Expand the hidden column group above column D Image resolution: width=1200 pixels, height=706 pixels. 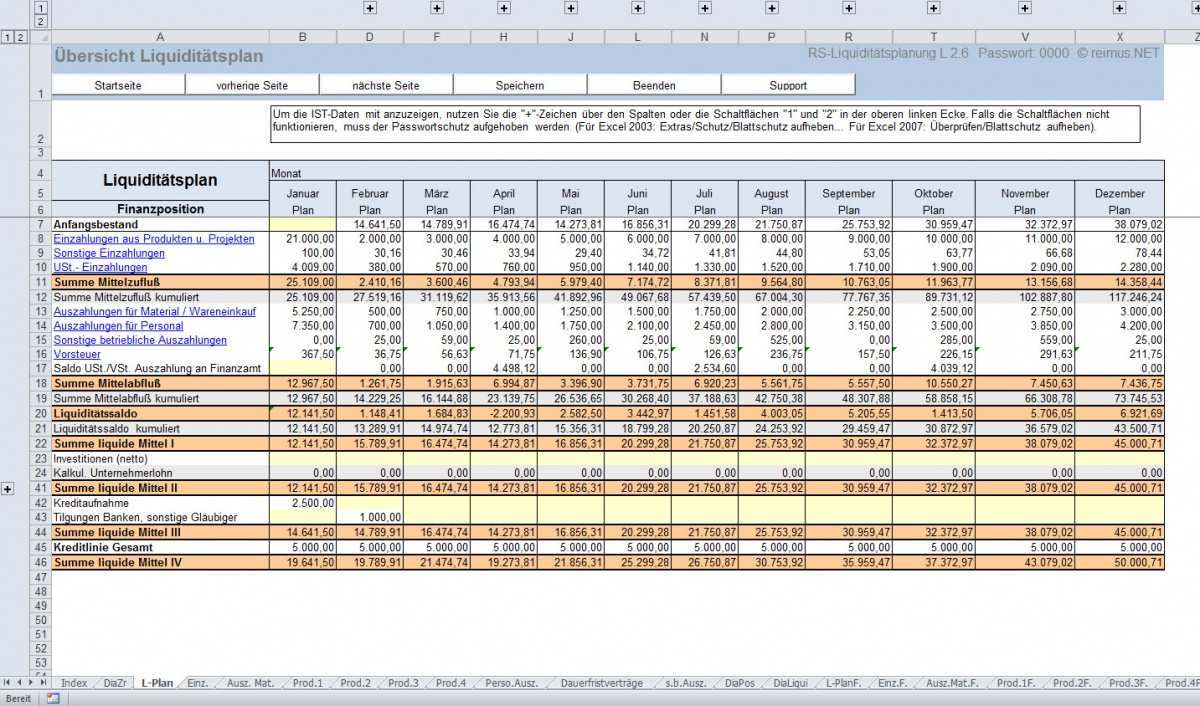(x=370, y=8)
